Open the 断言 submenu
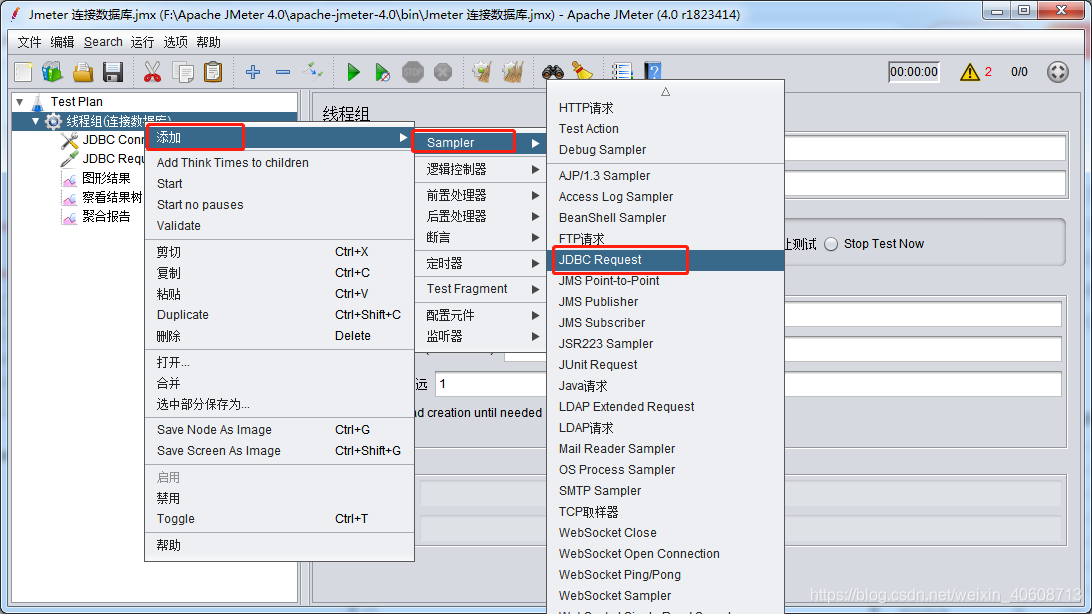 click(478, 237)
